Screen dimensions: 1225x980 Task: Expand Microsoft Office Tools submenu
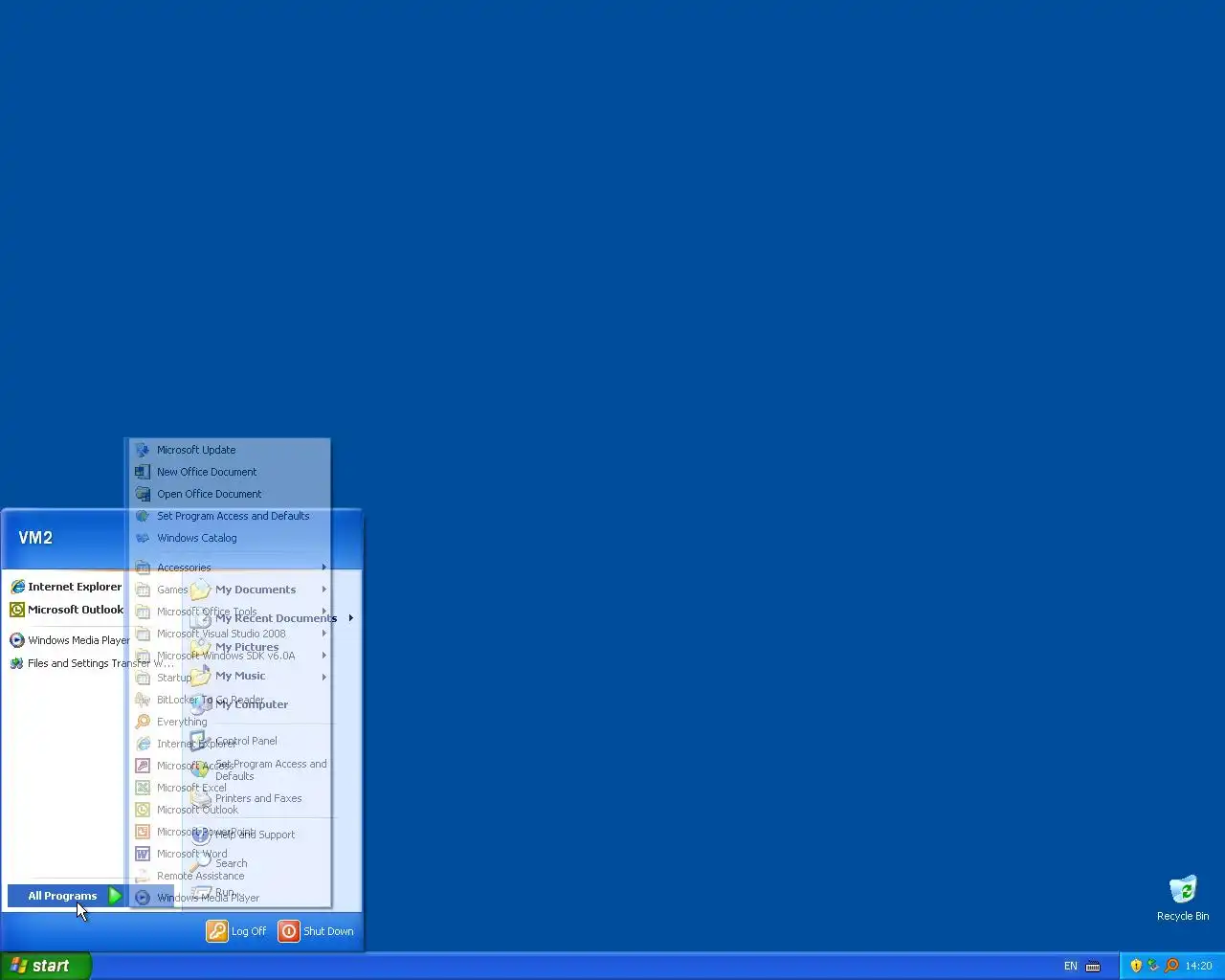[x=230, y=612]
